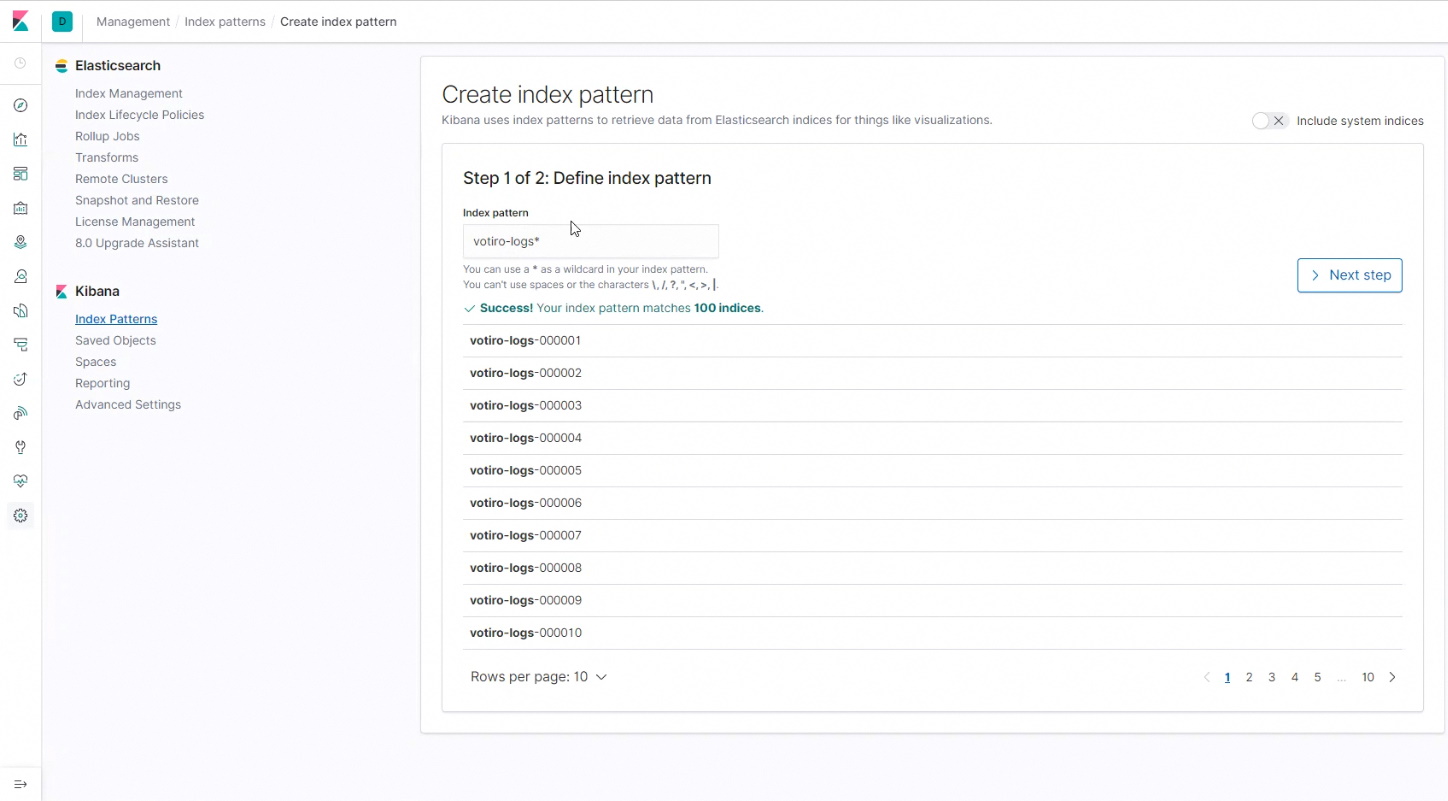Click index row votiro-logs-000004
The image size is (1448, 801).
point(932,438)
